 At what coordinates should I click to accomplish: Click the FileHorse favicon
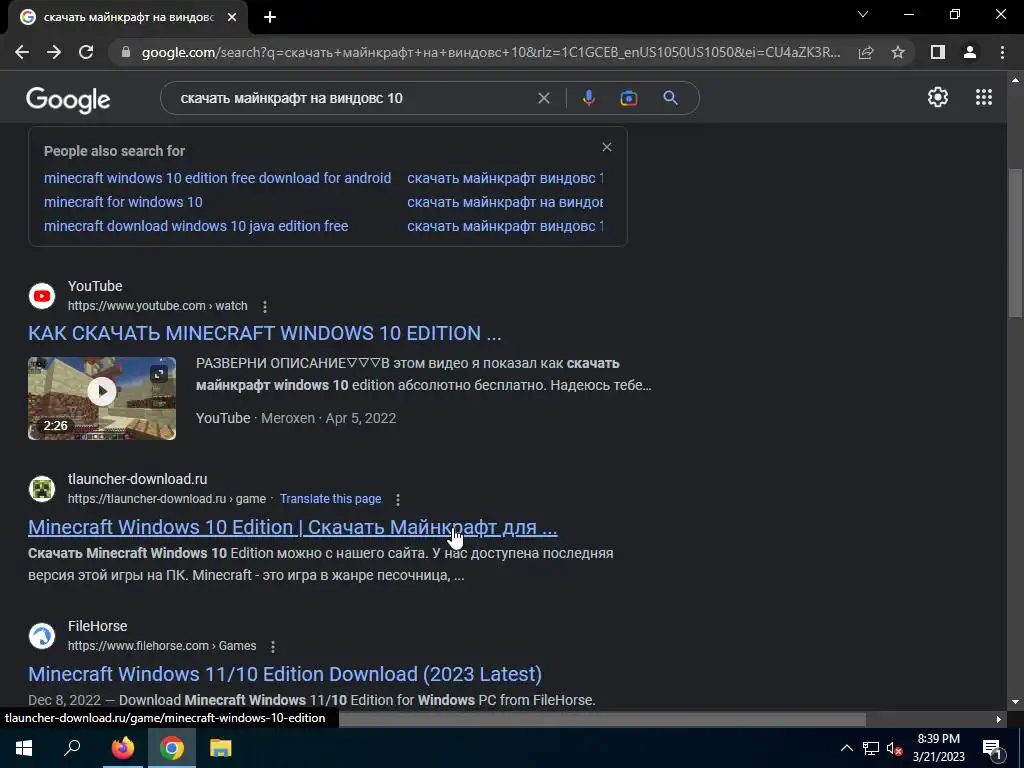[42, 635]
